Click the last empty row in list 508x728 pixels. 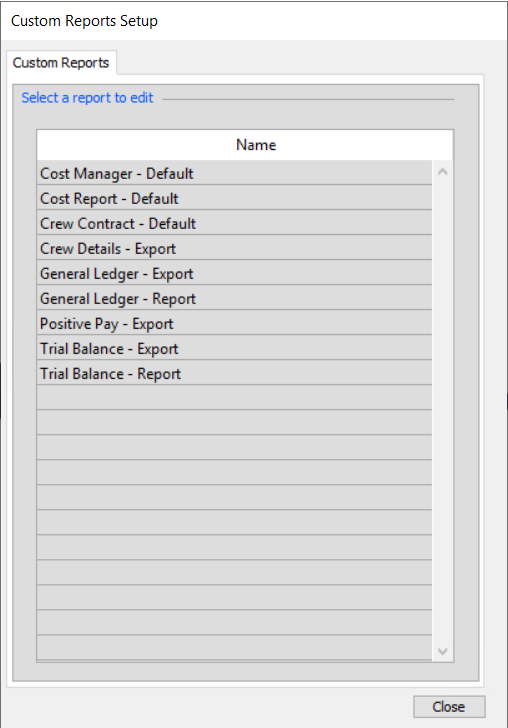(234, 647)
